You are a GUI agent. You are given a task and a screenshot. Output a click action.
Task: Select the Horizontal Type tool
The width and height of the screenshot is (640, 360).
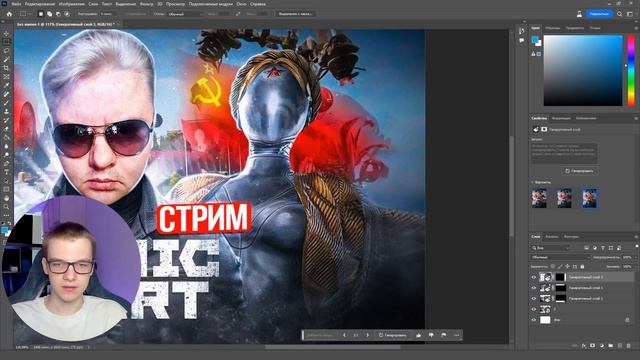tap(6, 172)
